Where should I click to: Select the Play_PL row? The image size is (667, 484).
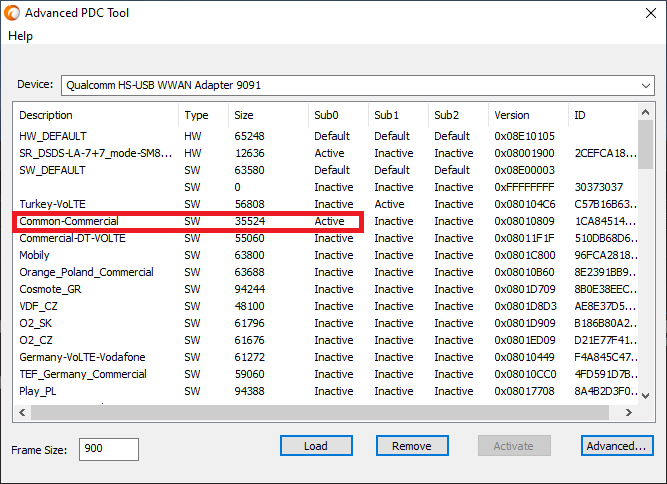pos(325,391)
